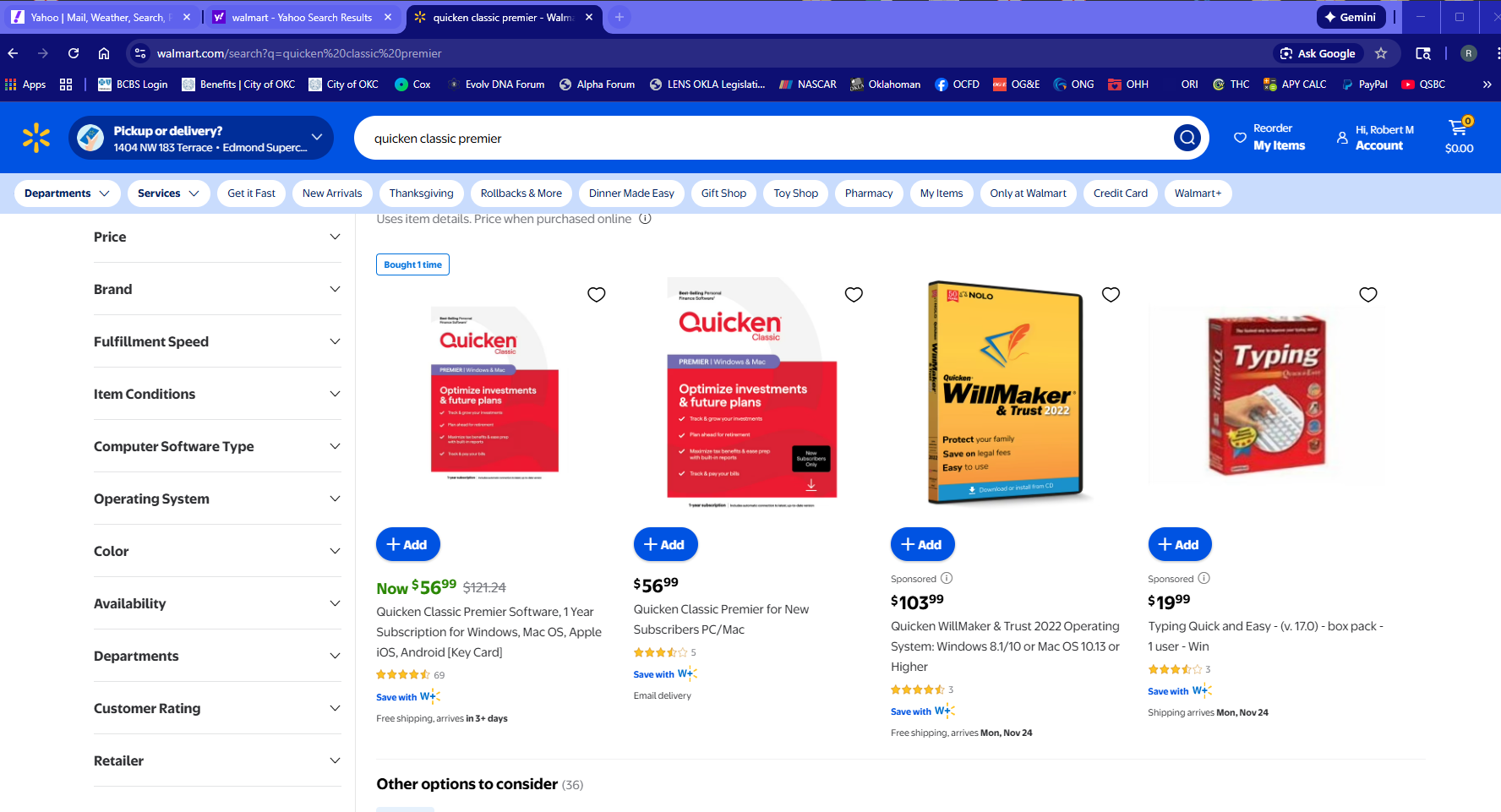Open the shopping cart
Screen dimensions: 1501x812
(x=1459, y=136)
